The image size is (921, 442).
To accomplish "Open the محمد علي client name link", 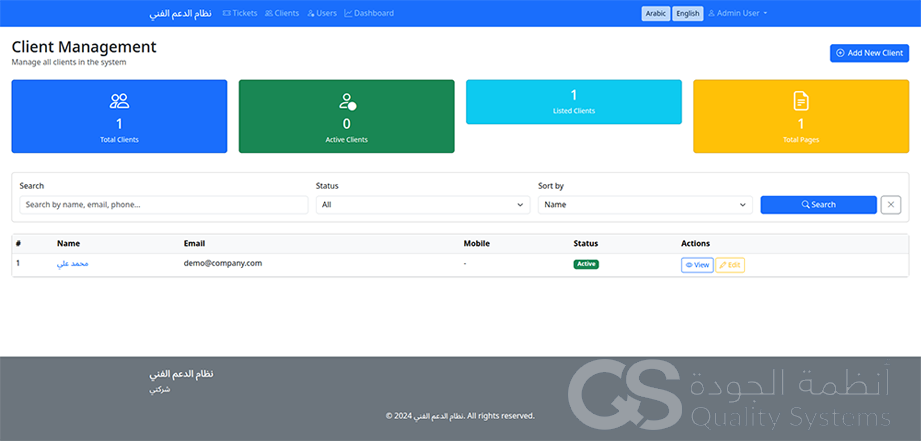I will (x=73, y=264).
